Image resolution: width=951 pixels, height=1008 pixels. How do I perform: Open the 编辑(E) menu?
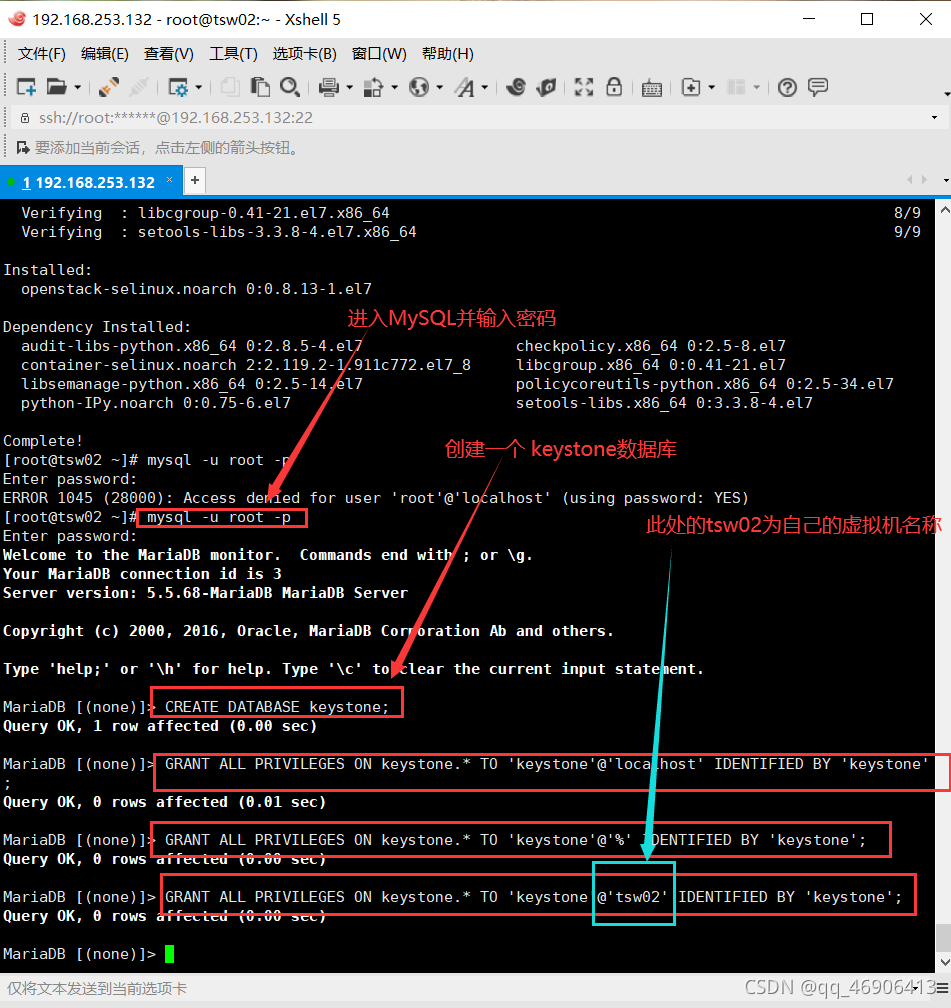(105, 53)
